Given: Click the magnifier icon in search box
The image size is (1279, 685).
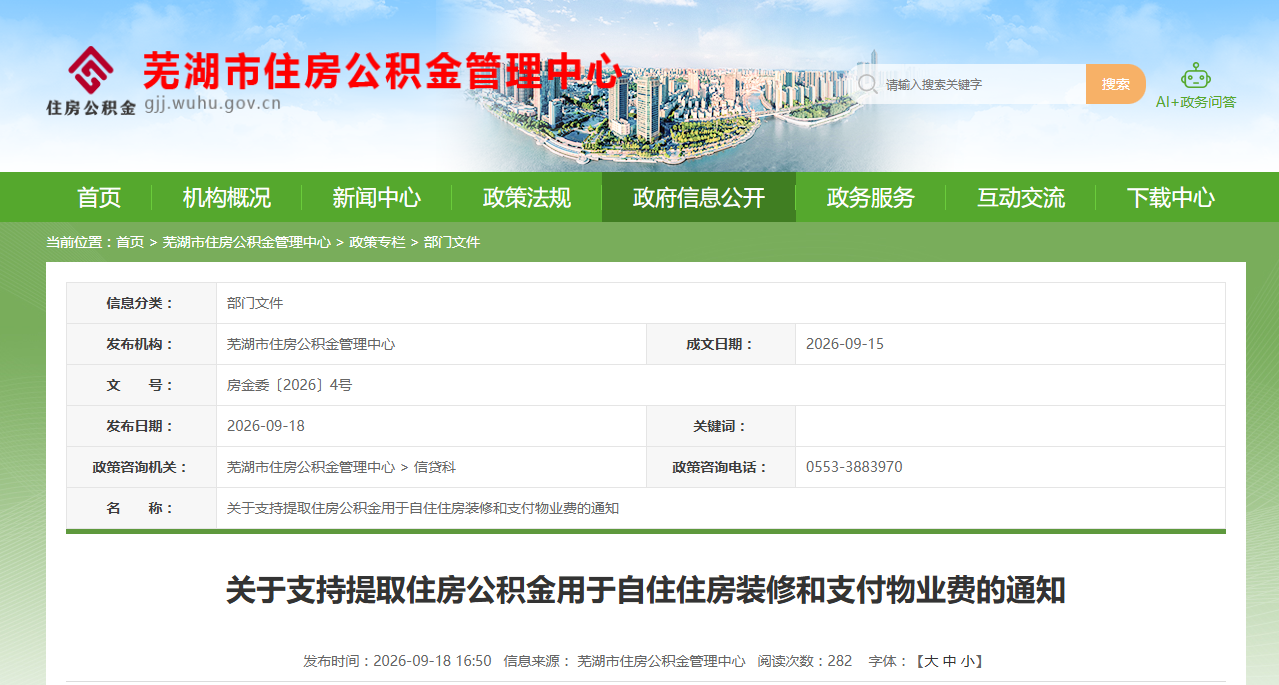Looking at the screenshot, I should 867,84.
